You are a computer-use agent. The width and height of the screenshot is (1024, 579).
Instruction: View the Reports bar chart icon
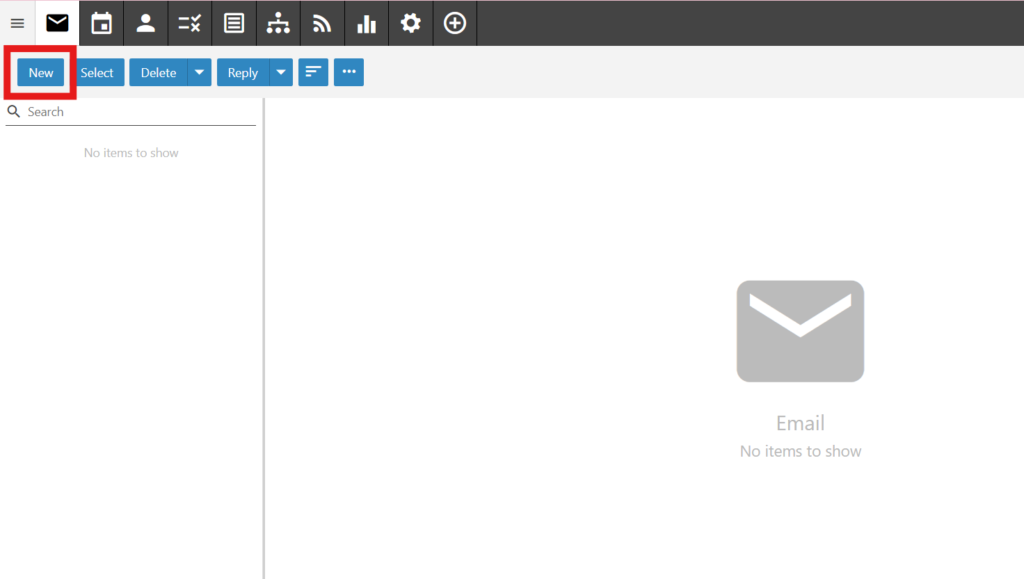(x=366, y=23)
